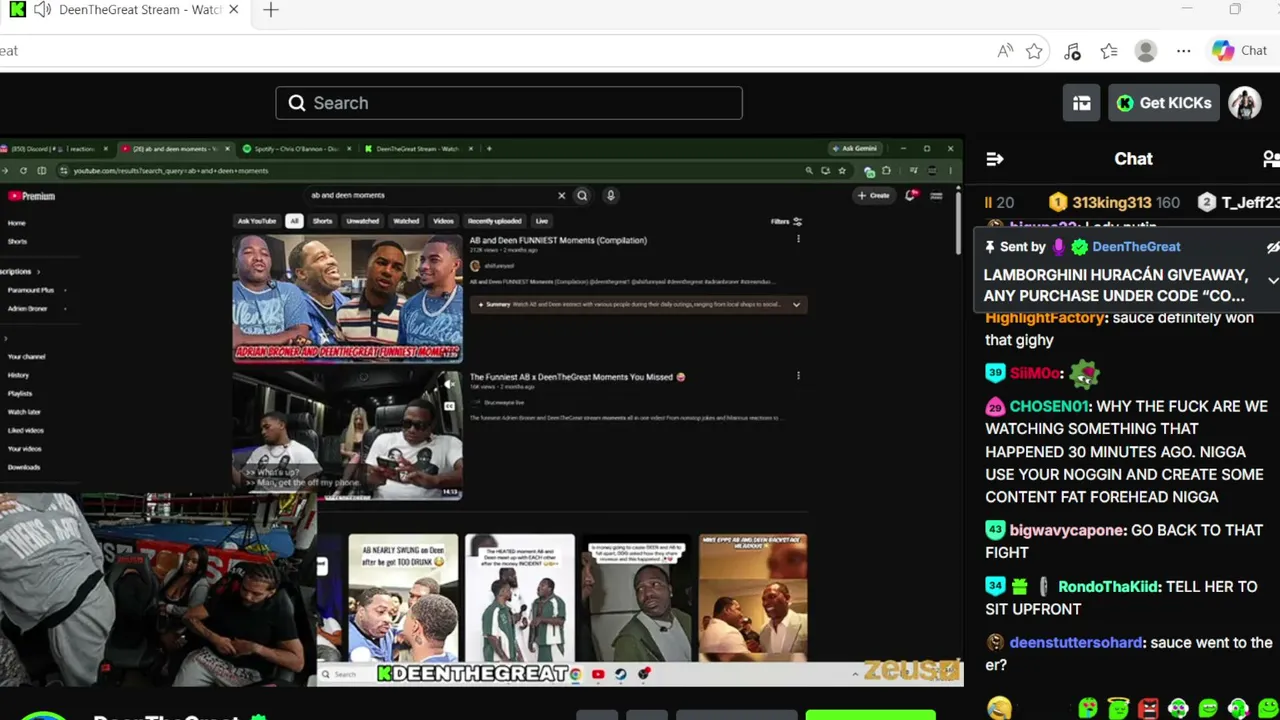Select the Live filter chip
Viewport: 1280px width, 720px height.
(541, 221)
